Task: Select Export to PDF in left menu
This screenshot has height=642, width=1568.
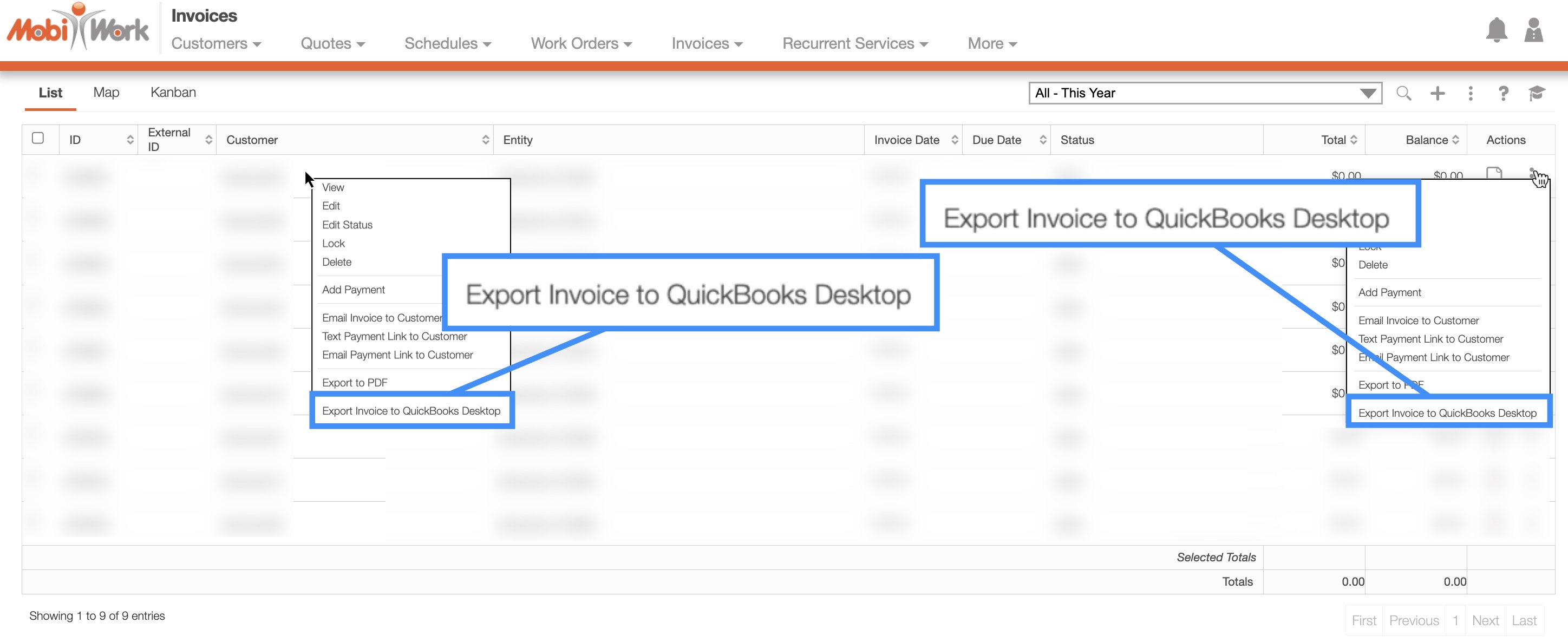Action: point(354,383)
